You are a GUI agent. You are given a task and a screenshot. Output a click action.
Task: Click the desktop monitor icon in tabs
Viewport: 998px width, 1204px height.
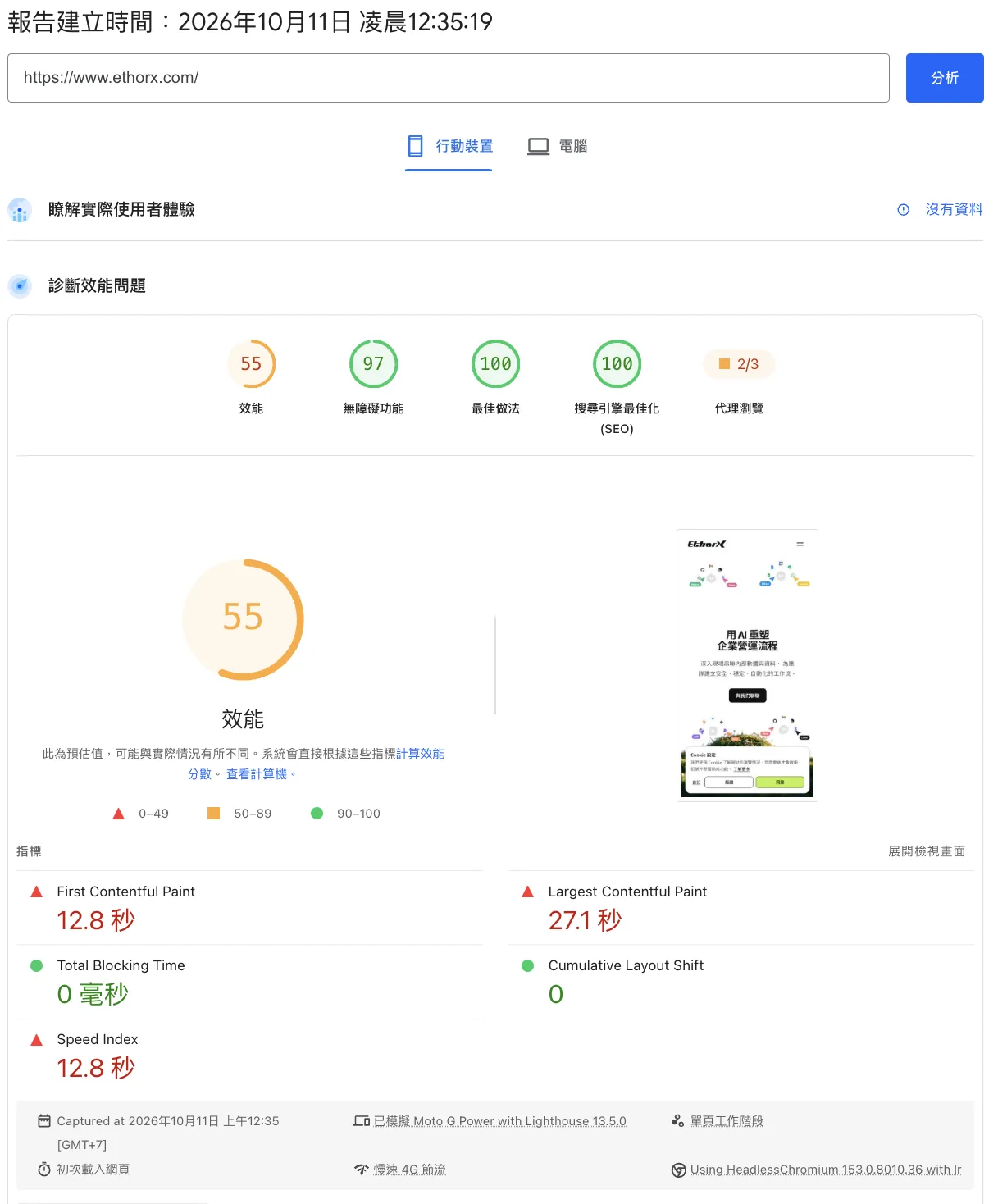[538, 147]
